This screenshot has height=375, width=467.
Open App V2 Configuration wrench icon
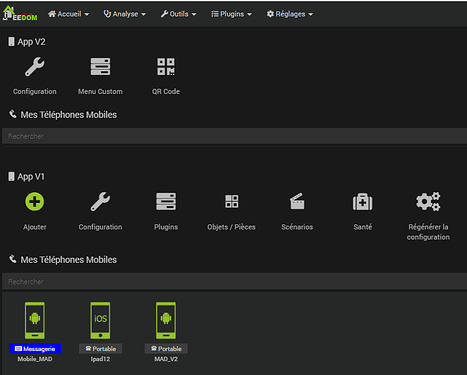click(x=34, y=67)
